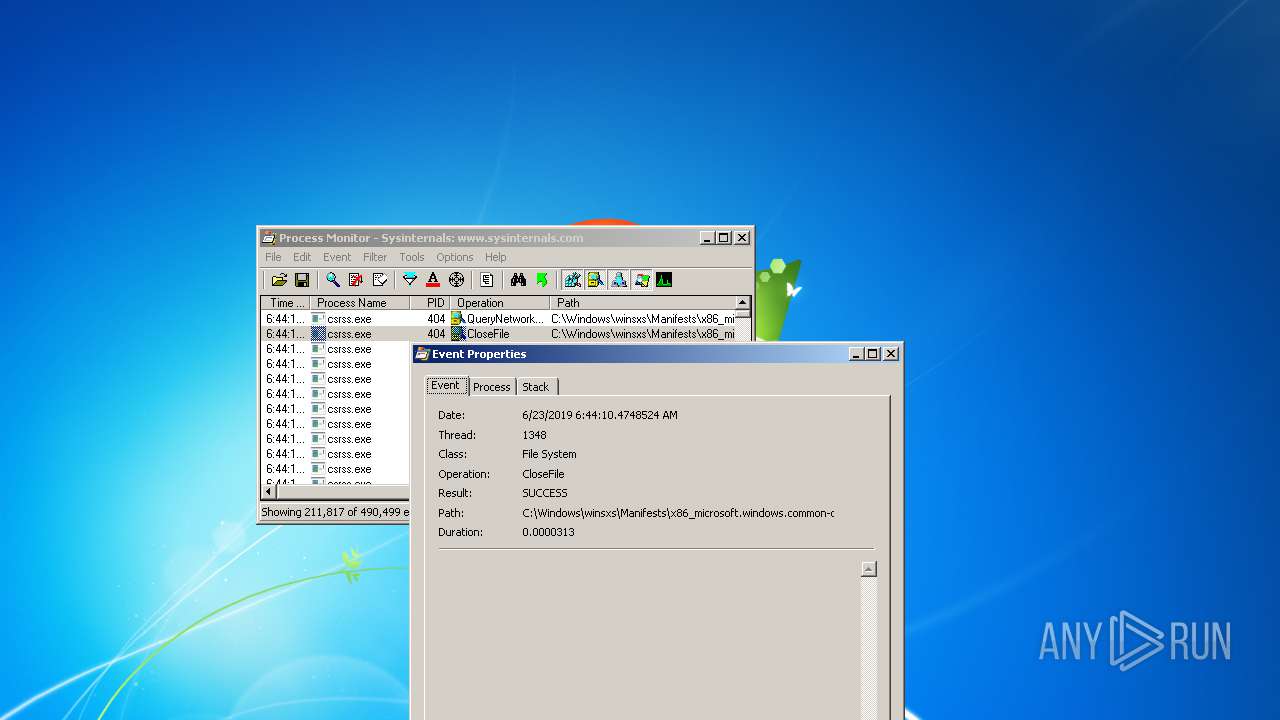The image size is (1280, 720).
Task: Close the Event Properties dialog
Action: tap(891, 354)
